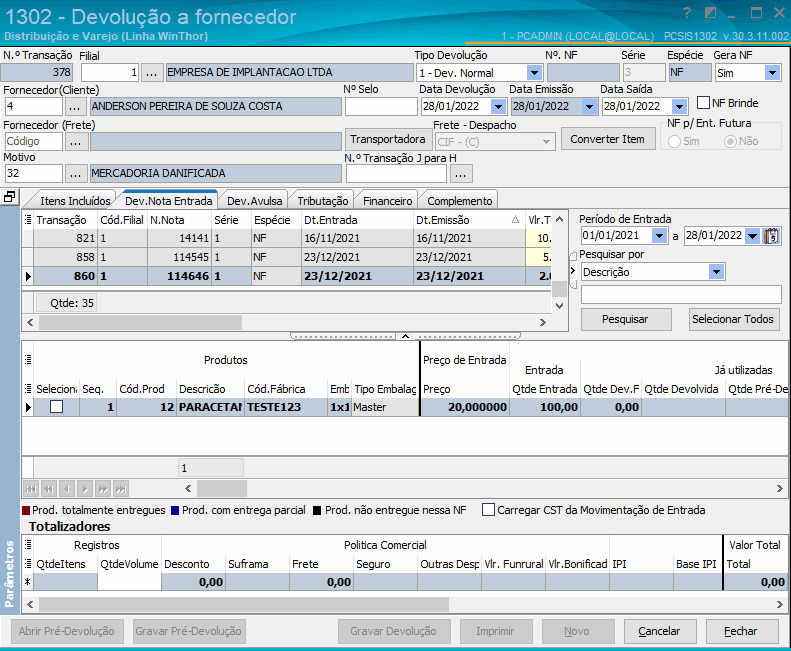Open the Totalizadores grid menu icon
The height and width of the screenshot is (651, 791).
[x=28, y=545]
